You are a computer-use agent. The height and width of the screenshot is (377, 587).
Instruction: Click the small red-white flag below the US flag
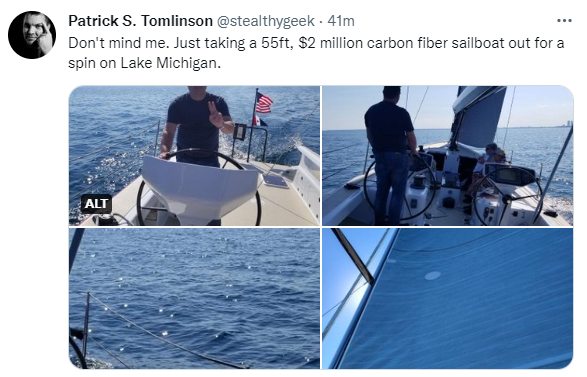point(259,121)
